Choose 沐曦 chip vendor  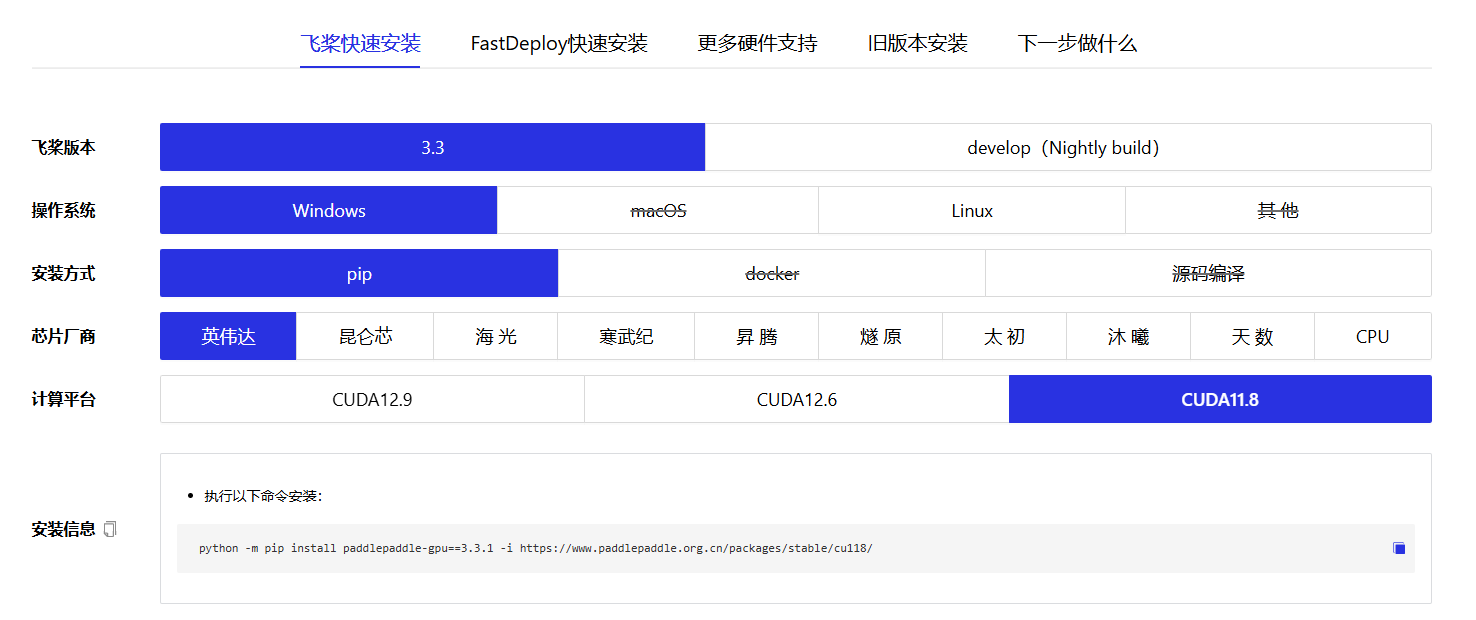[x=1128, y=336]
